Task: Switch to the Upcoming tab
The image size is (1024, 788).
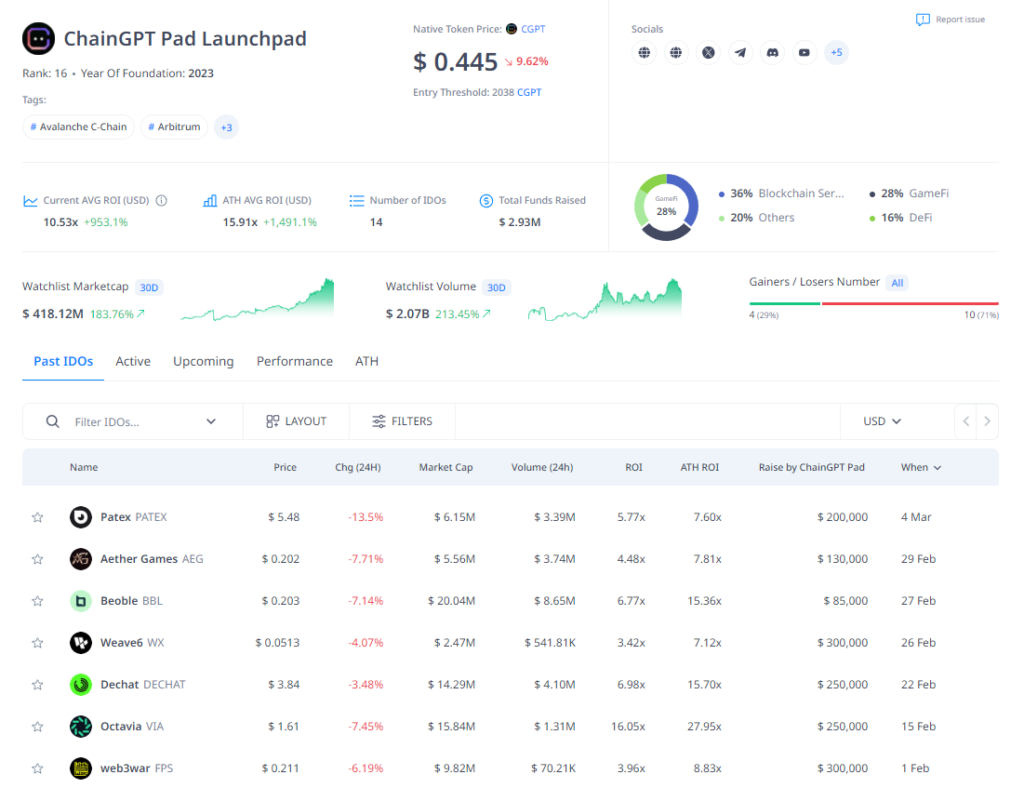Action: 203,361
